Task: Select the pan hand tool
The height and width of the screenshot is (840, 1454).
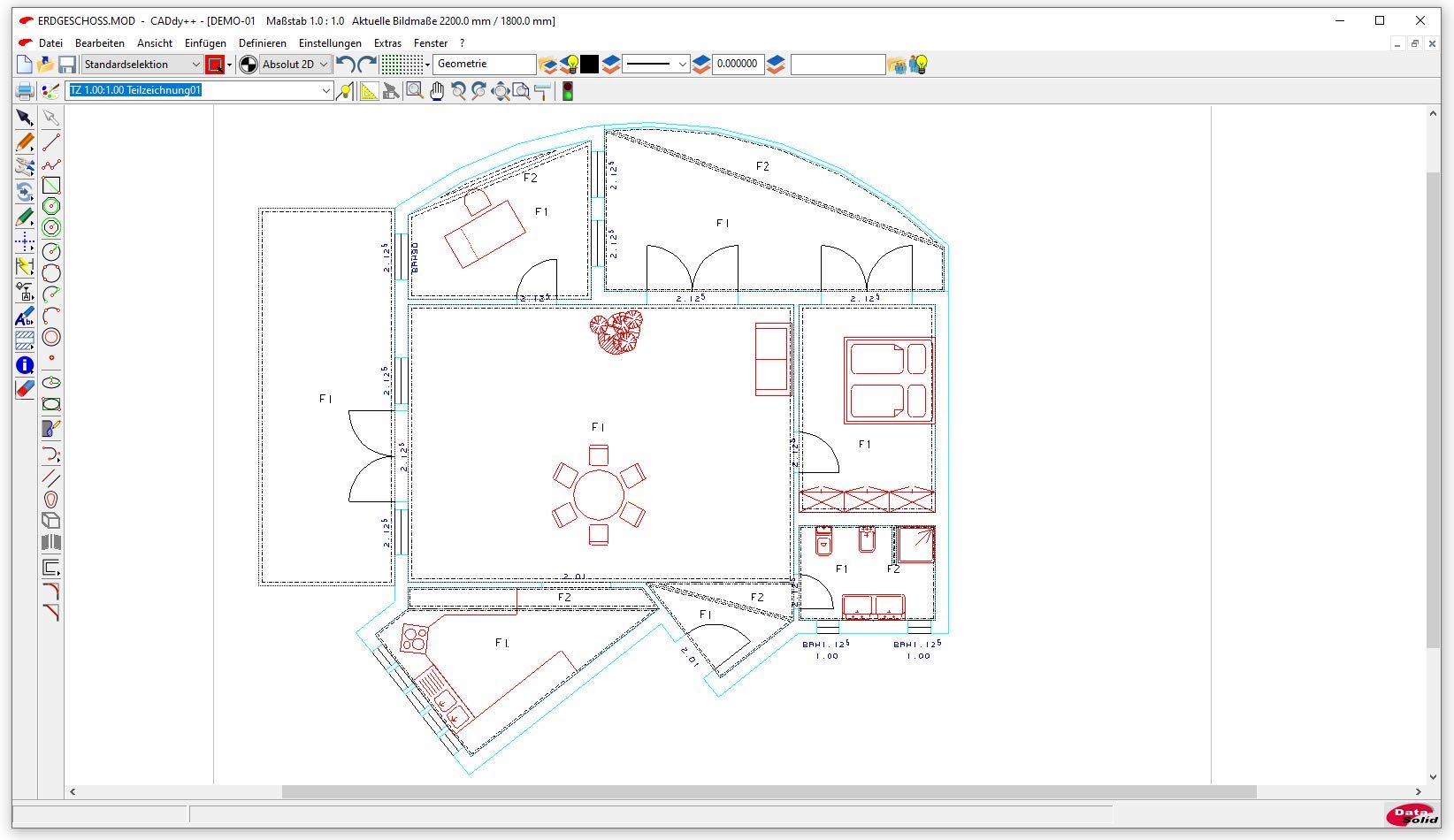Action: click(437, 91)
